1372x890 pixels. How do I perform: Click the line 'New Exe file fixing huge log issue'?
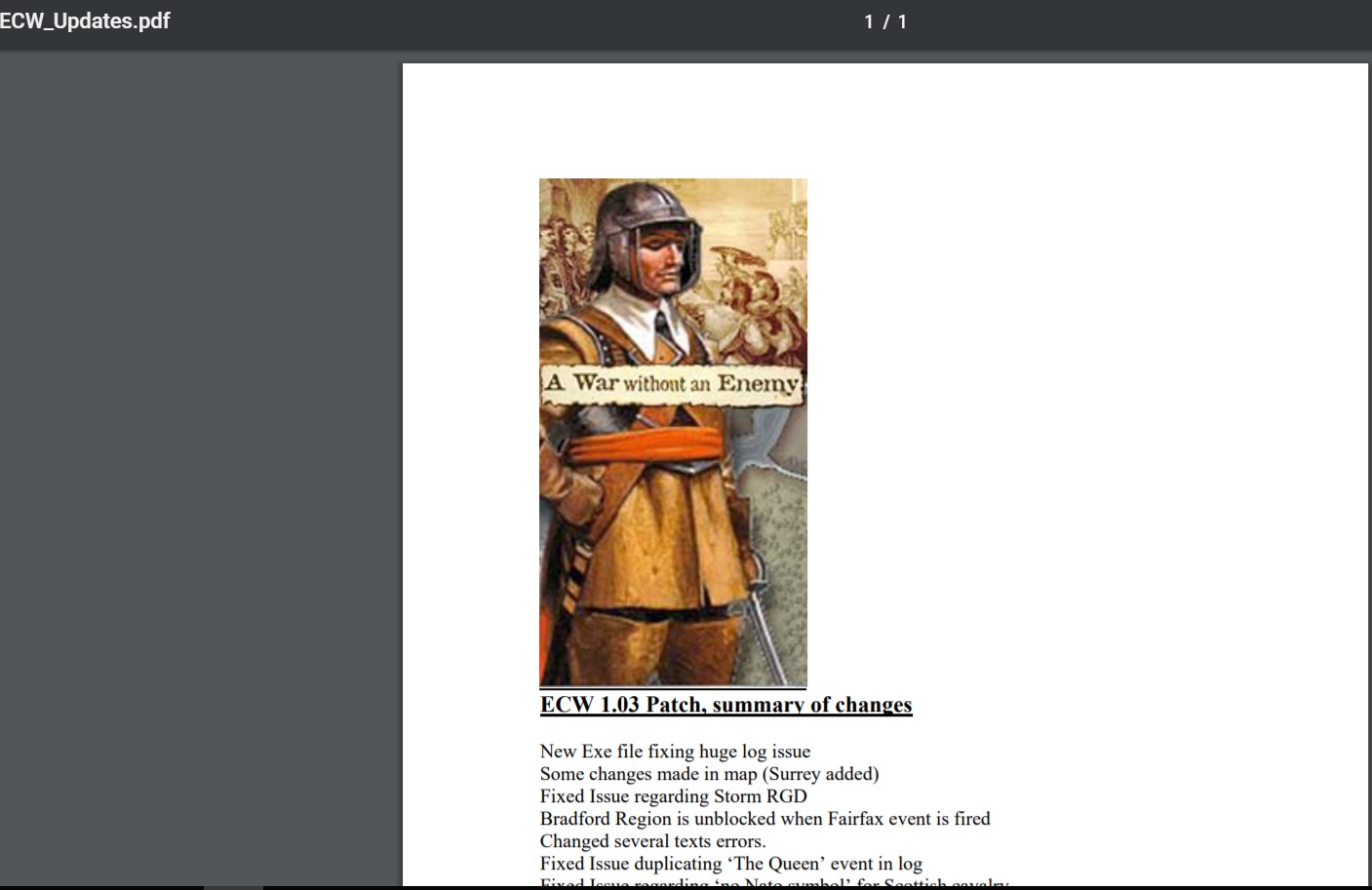tap(675, 752)
